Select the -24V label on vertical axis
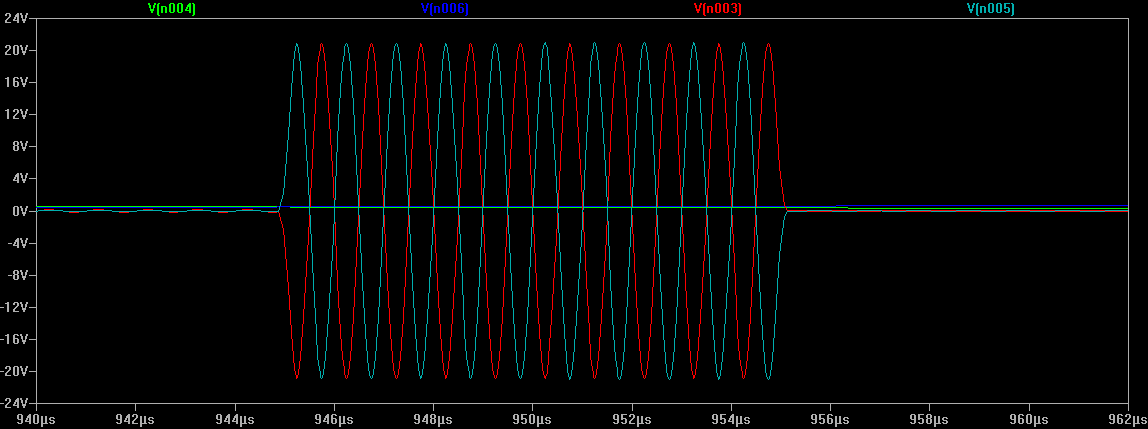 (x=15, y=403)
